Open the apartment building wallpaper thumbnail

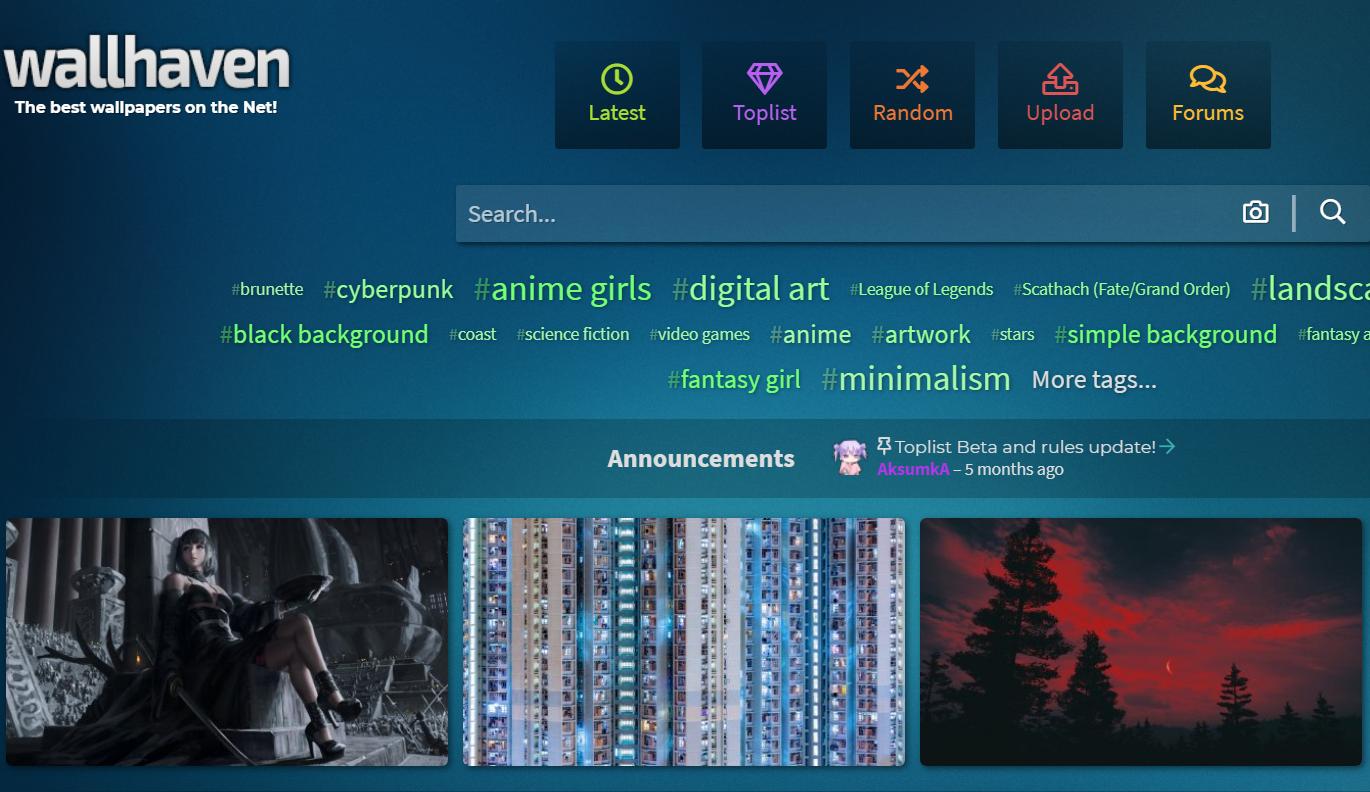(x=684, y=642)
